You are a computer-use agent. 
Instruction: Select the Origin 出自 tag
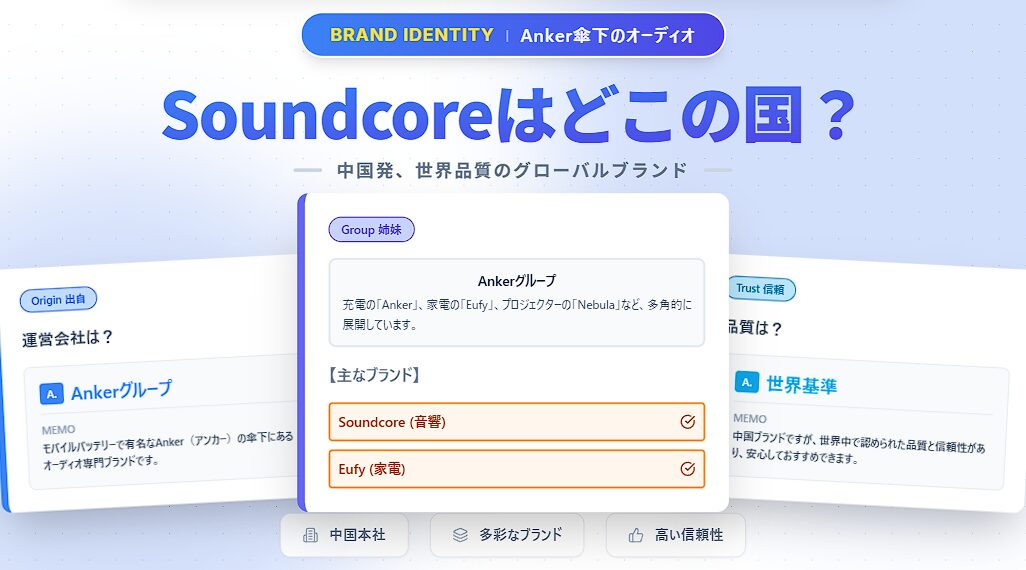pyautogui.click(x=58, y=299)
